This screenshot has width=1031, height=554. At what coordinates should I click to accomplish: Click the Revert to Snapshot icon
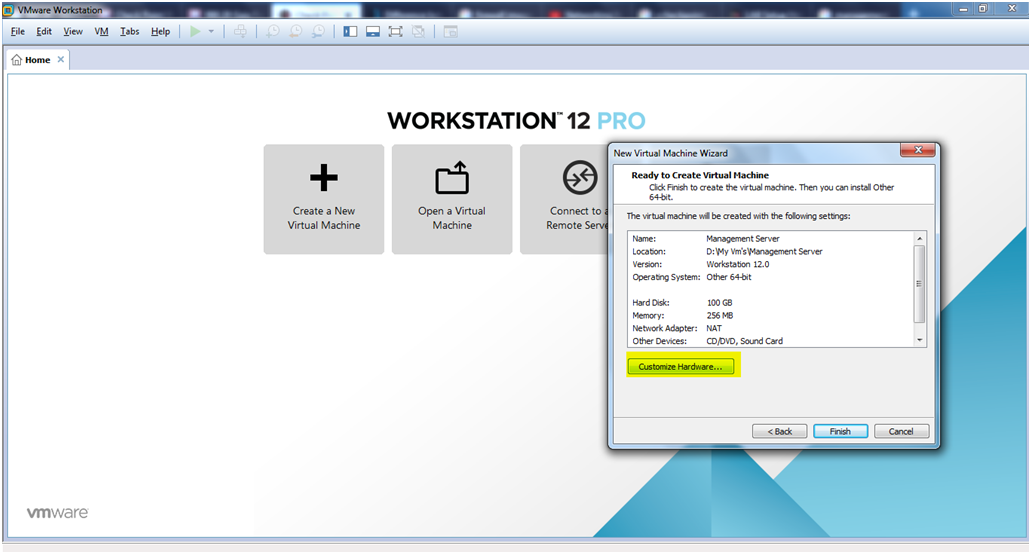[296, 32]
